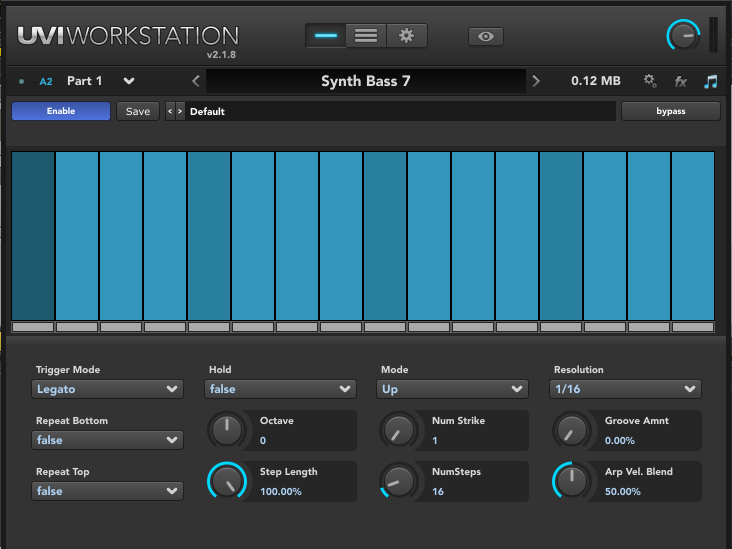Click the first step velocity bar
Image resolution: width=732 pixels, height=549 pixels.
coord(33,236)
